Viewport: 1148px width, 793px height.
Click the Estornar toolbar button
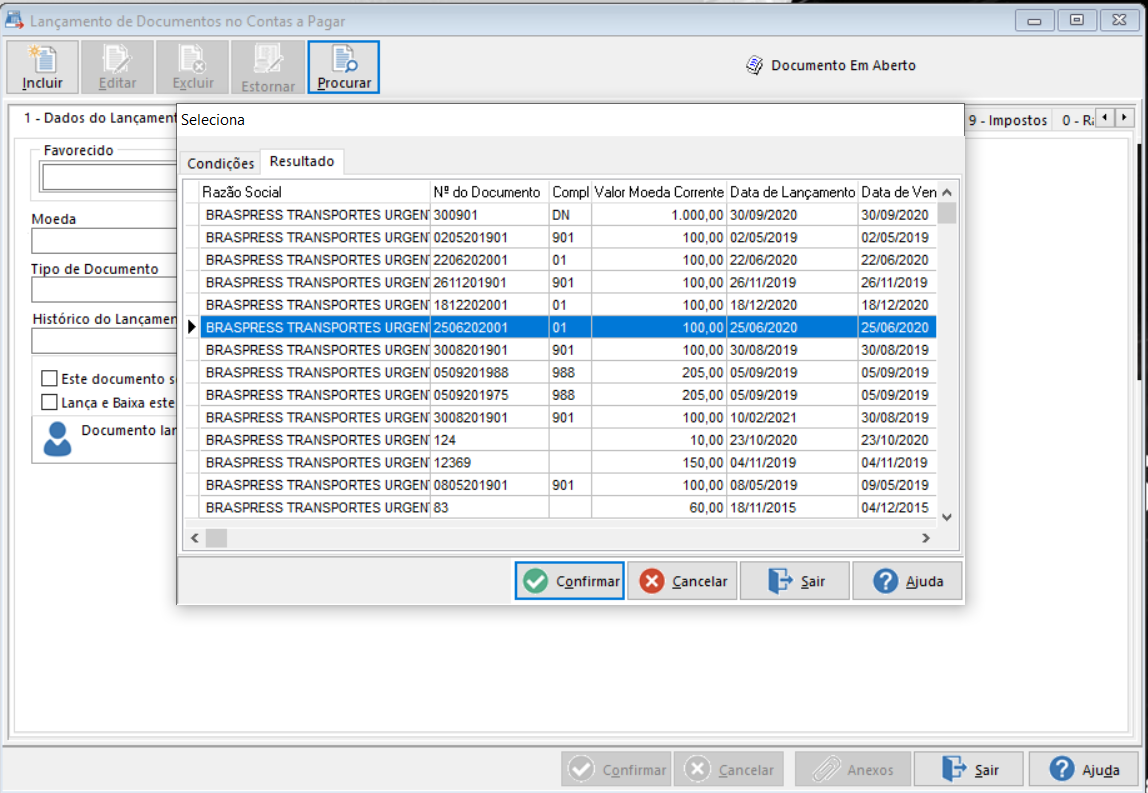click(x=268, y=67)
